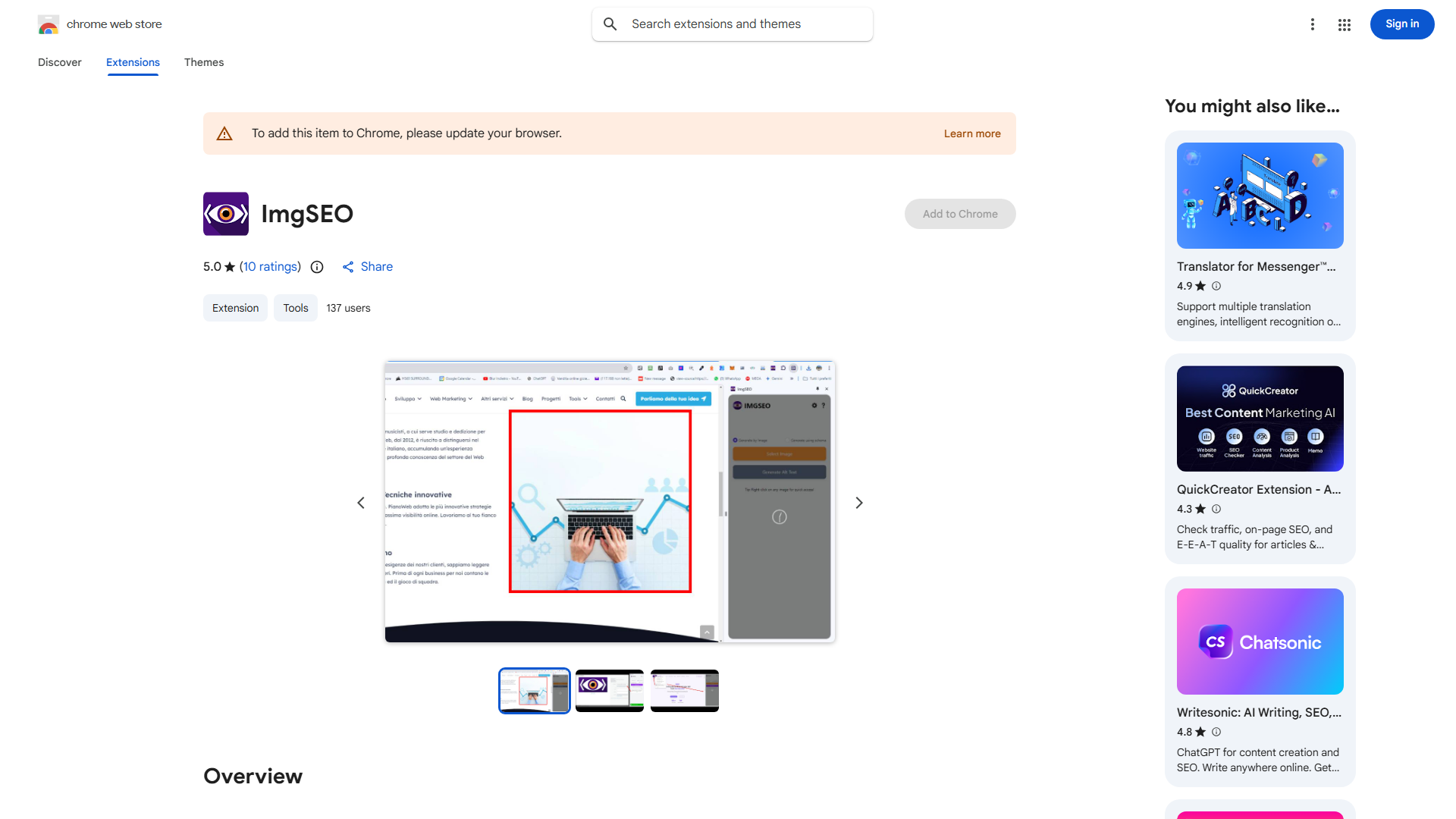Click the ImgSEO eye logo icon
1456x819 pixels.
coord(226,214)
